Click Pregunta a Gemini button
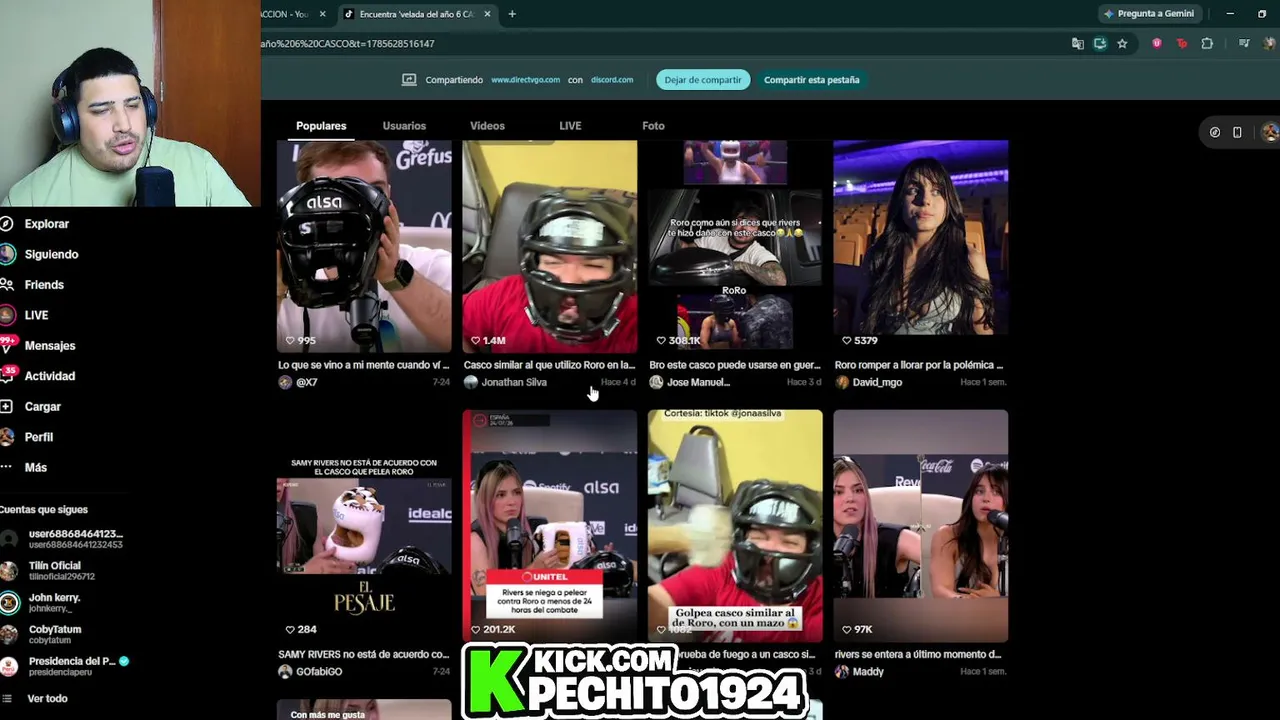 click(x=1148, y=14)
